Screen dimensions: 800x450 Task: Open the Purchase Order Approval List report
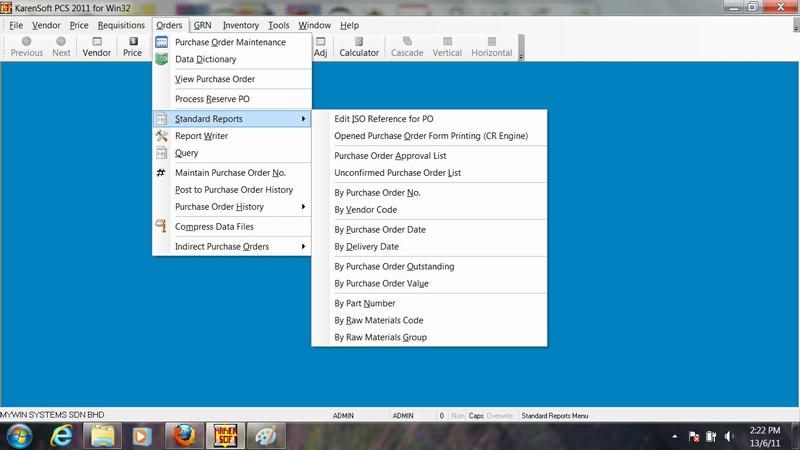click(x=429, y=156)
